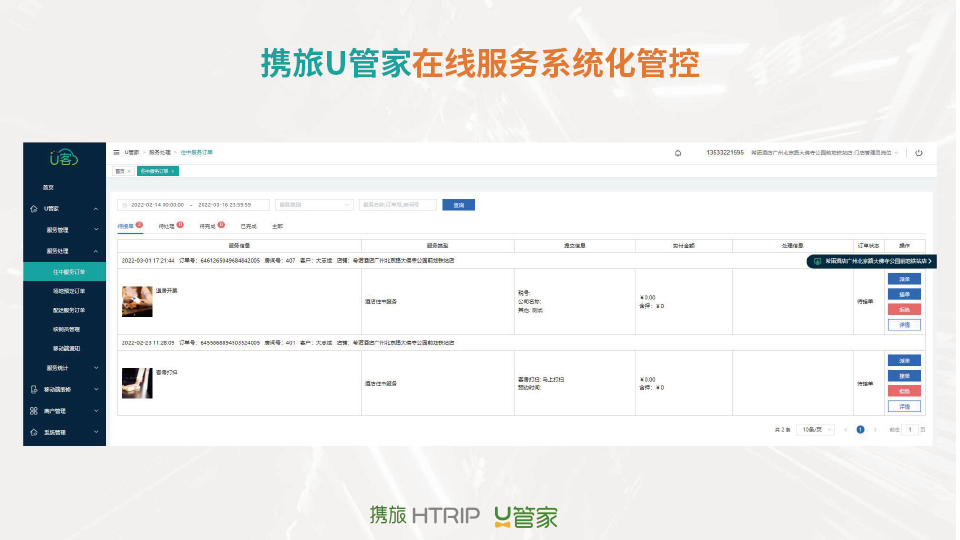This screenshot has height=540, width=960.
Task: Click the ¥0.00 amount in room 407 row
Action: tap(648, 298)
